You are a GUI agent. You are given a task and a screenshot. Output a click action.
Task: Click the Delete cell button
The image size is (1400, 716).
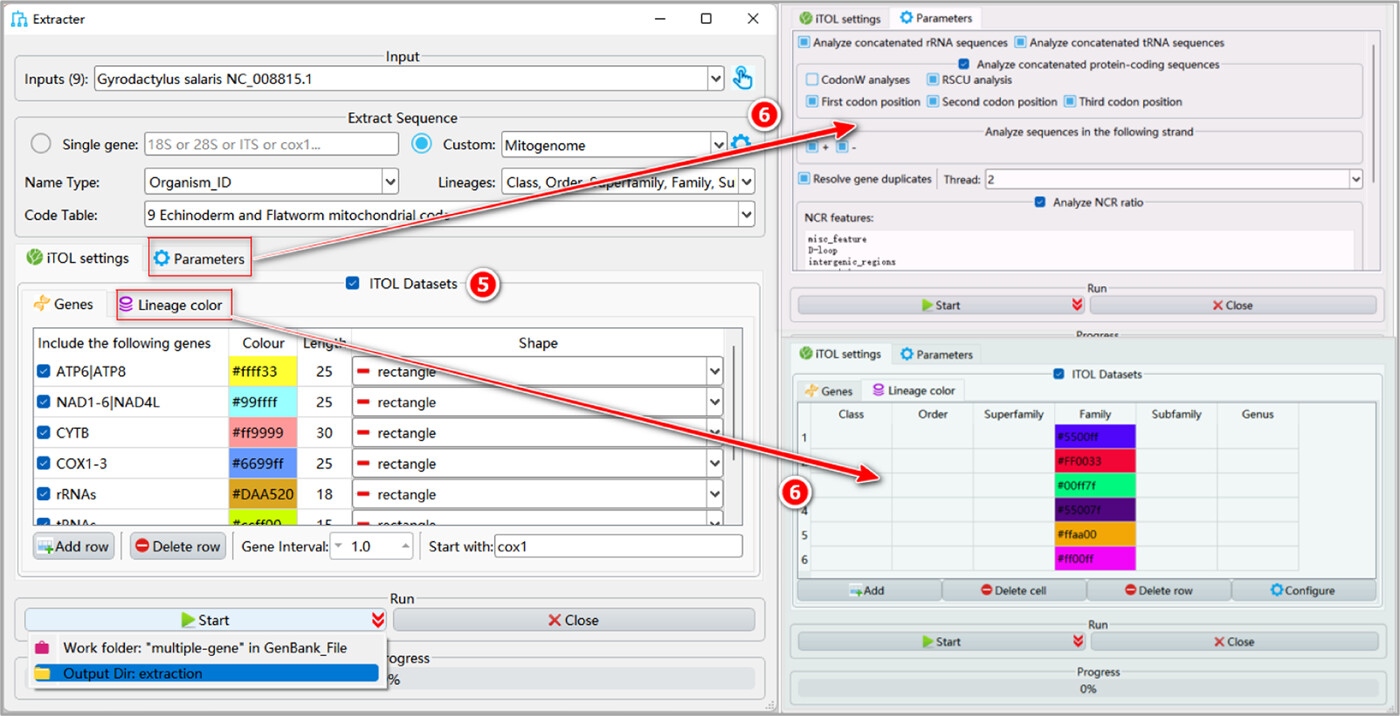point(1014,590)
